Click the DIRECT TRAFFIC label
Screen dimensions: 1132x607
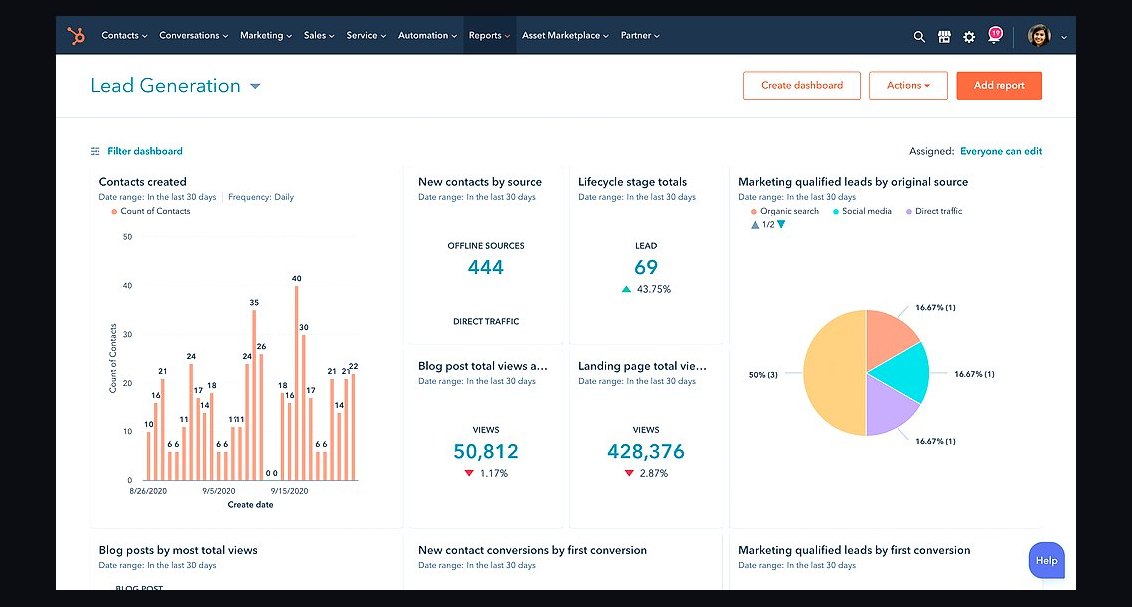[486, 321]
